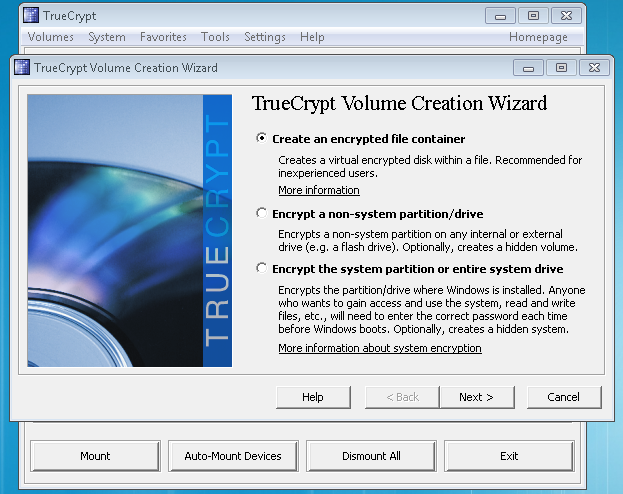Image resolution: width=623 pixels, height=494 pixels.
Task: Open the Settings menu
Action: (x=265, y=37)
